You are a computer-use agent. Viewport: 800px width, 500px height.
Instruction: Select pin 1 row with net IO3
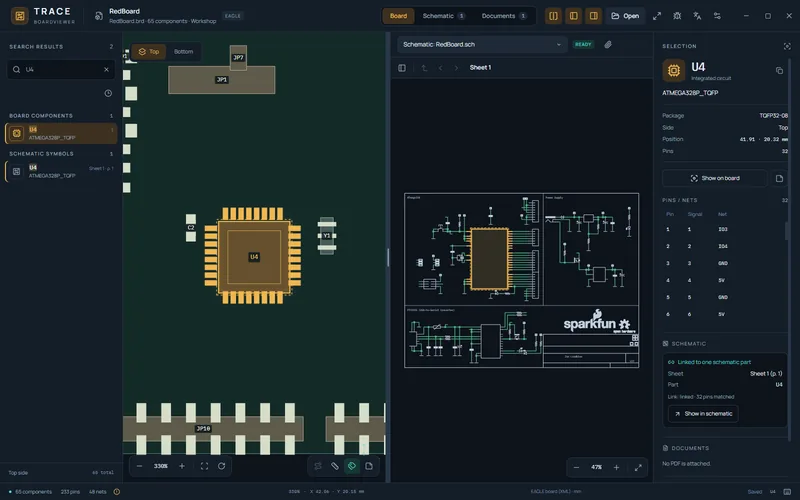[x=724, y=230]
